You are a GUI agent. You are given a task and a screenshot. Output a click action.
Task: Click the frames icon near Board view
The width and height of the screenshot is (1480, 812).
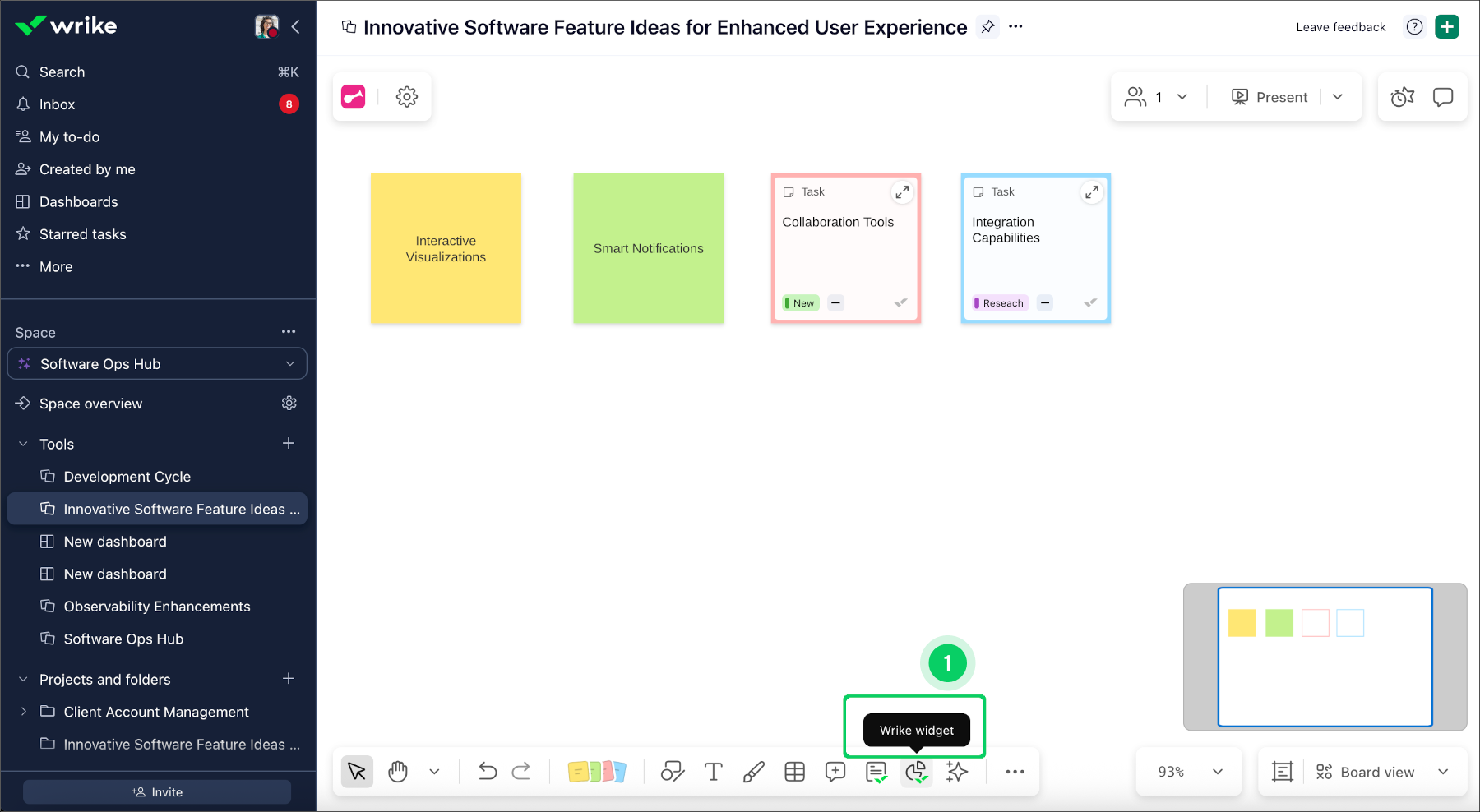[1283, 772]
